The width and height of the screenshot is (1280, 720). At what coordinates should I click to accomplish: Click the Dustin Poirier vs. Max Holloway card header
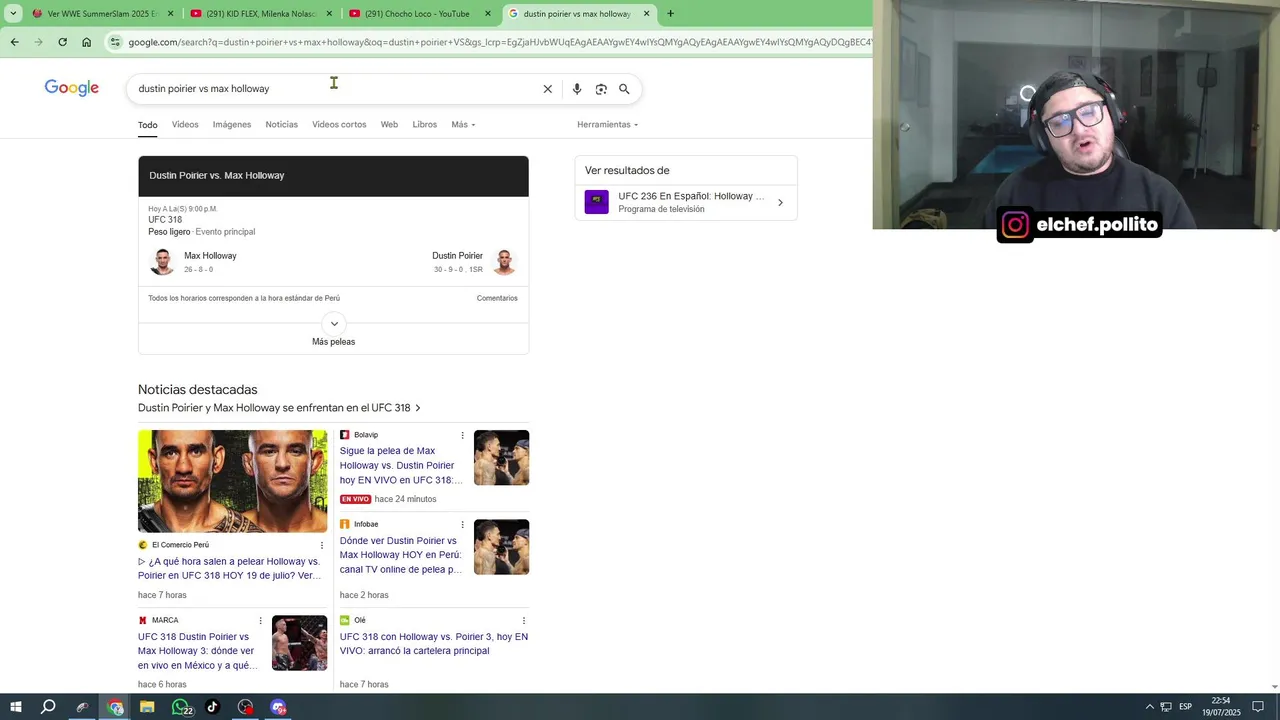(333, 176)
